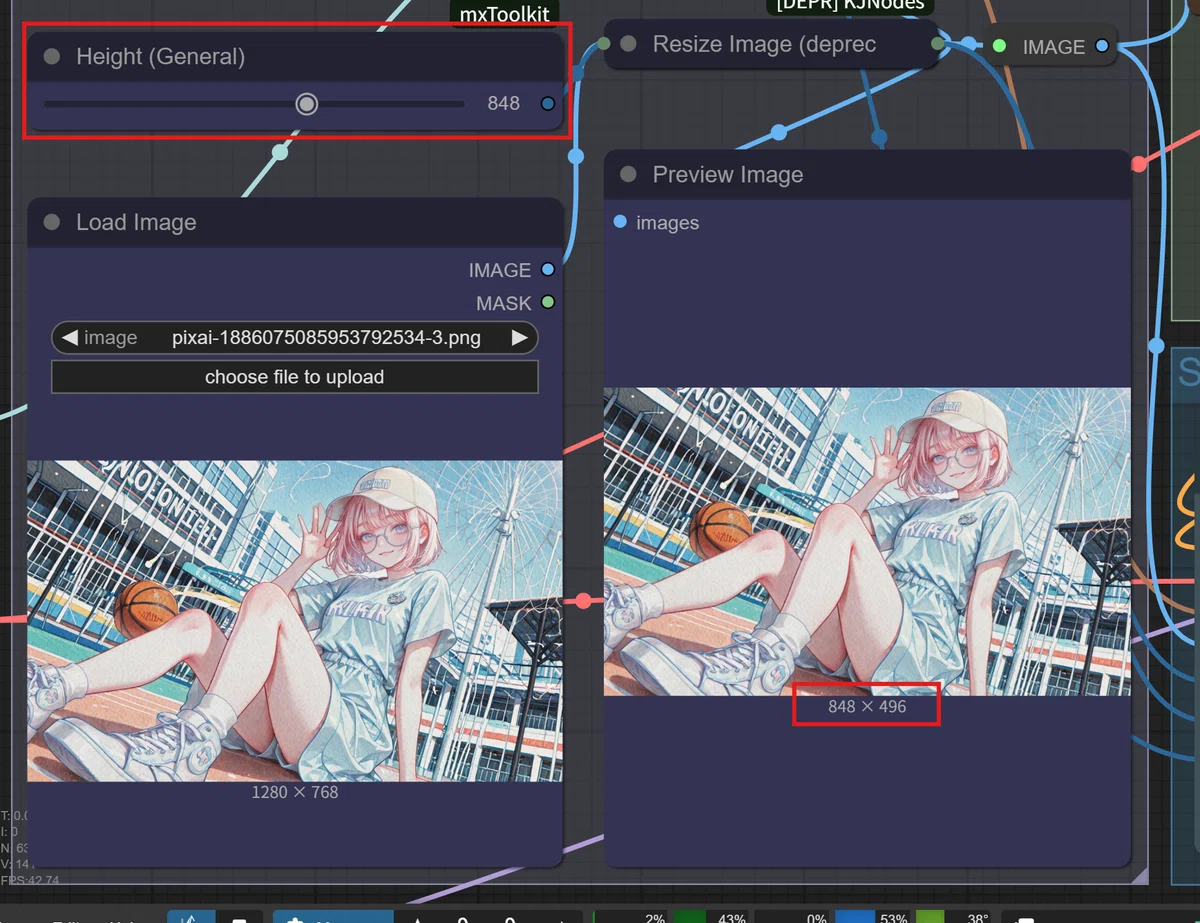Click the mxToolkit badge above Height node

[505, 13]
